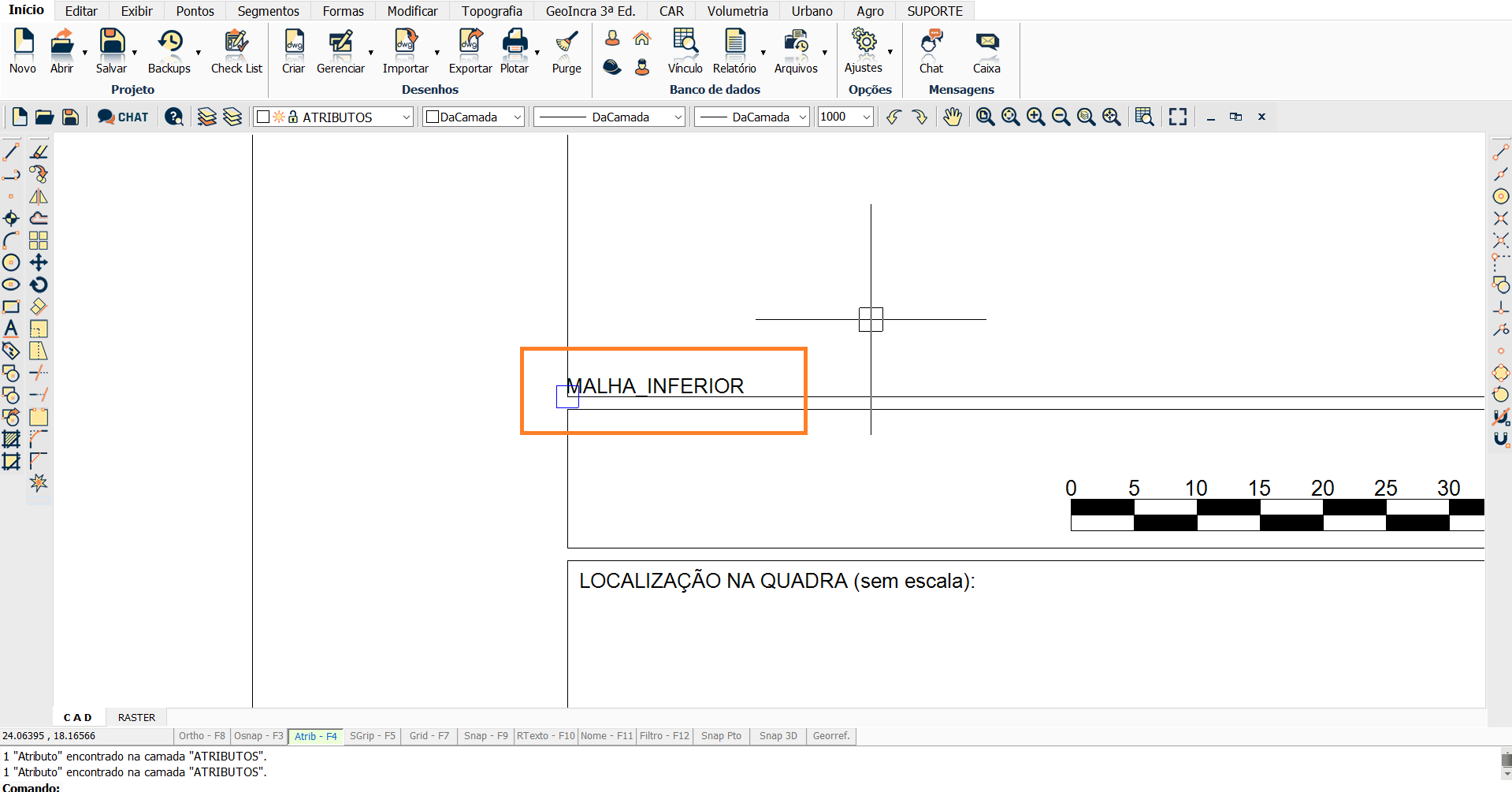Open the Topografia ribbon tab
This screenshot has width=1512, height=792.
492,11
